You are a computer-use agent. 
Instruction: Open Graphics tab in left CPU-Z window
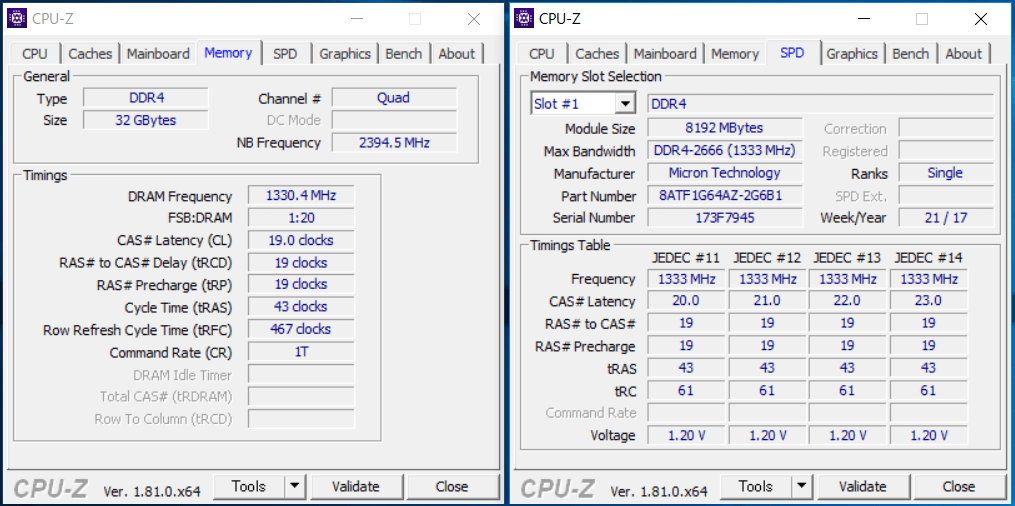345,54
